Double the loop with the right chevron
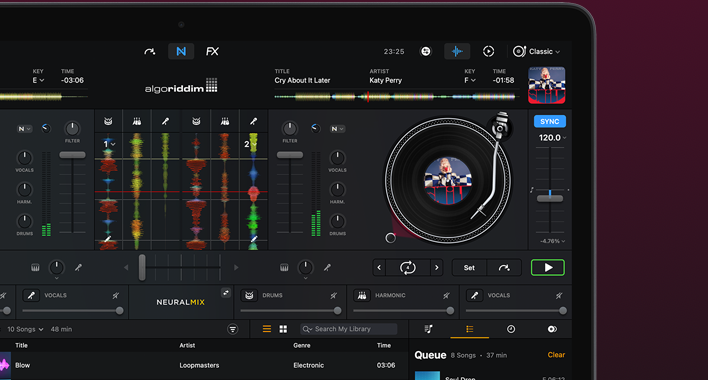 pyautogui.click(x=436, y=268)
